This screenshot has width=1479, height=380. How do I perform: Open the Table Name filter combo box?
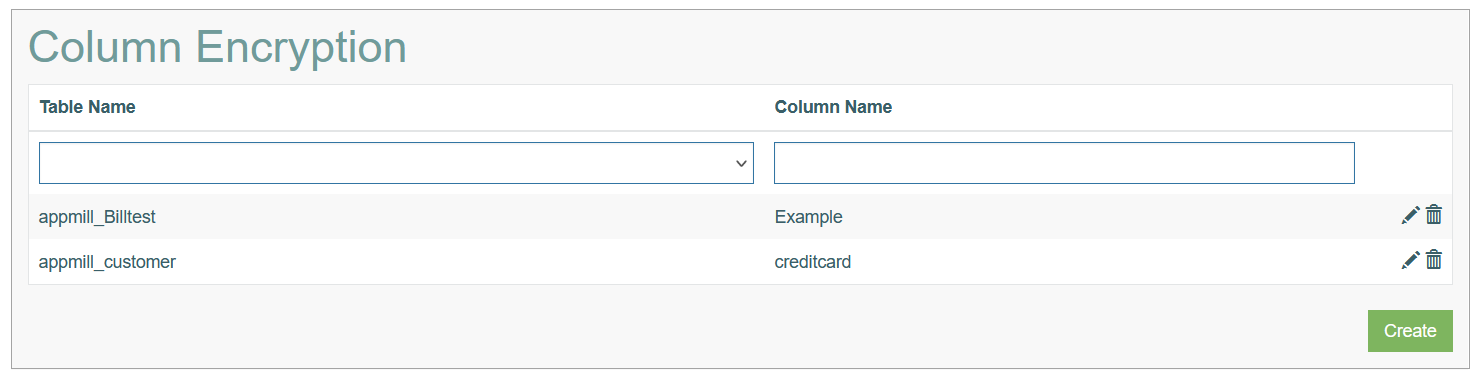[x=396, y=163]
